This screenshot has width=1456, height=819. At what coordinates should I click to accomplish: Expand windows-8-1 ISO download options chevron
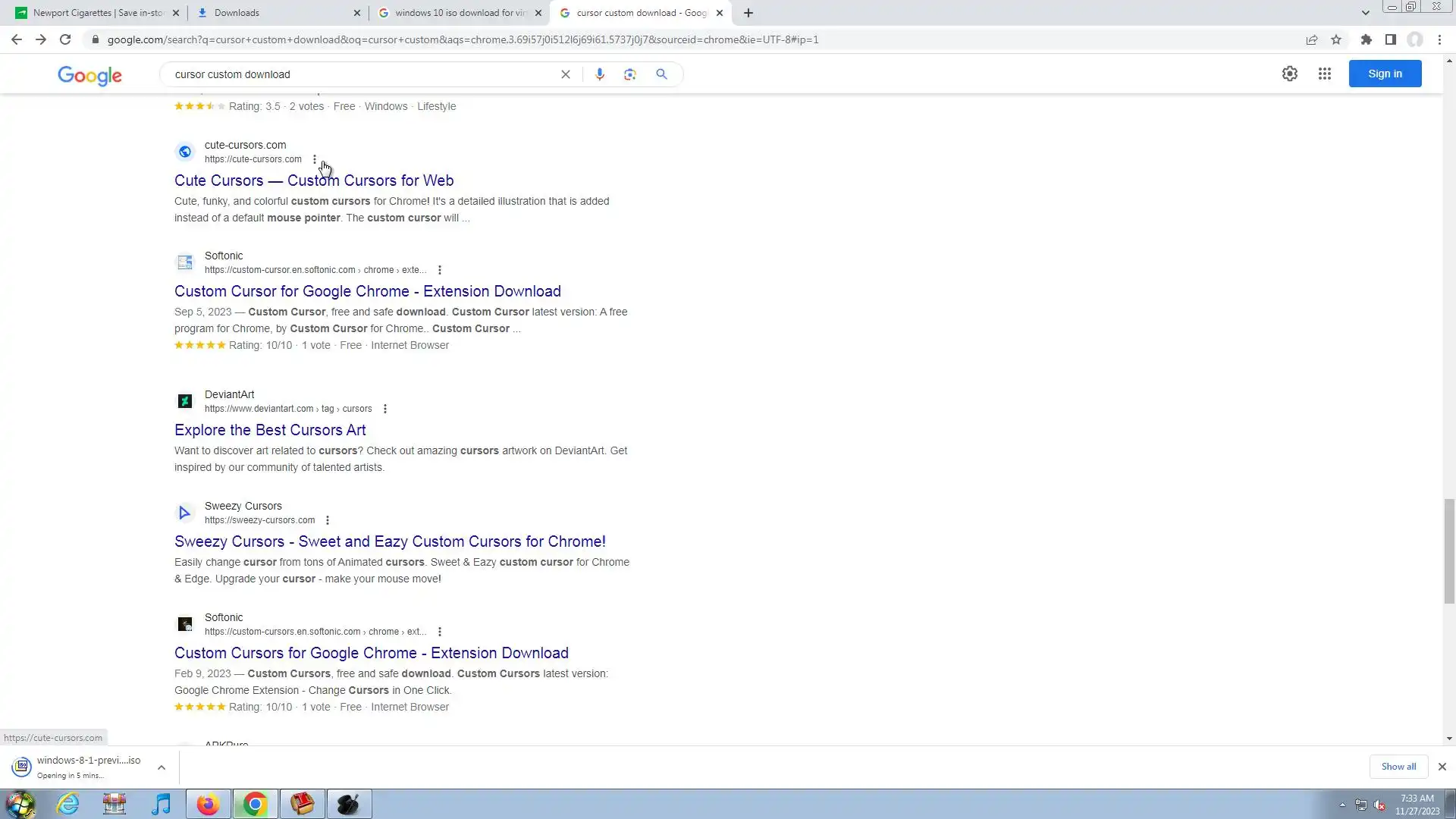(x=162, y=767)
